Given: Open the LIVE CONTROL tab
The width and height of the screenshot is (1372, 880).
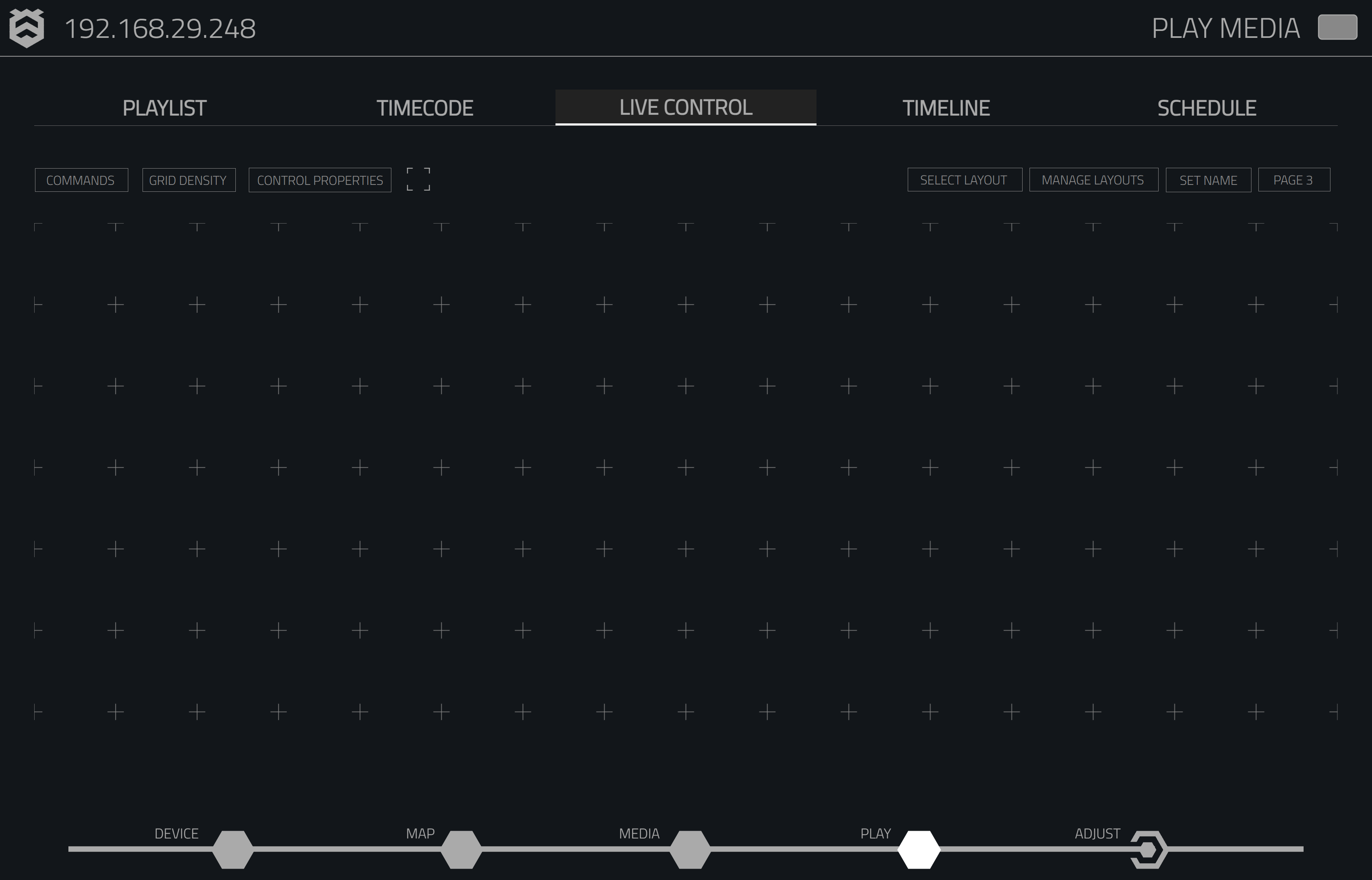Looking at the screenshot, I should 686,108.
